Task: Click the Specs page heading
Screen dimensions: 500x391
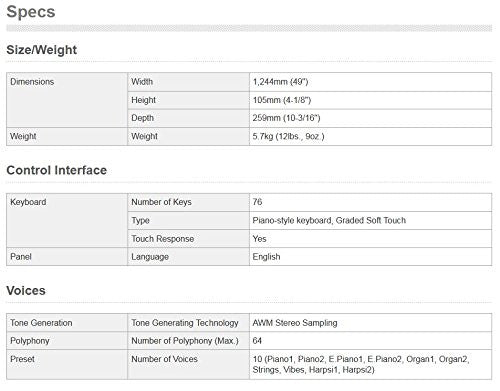Action: 31,12
